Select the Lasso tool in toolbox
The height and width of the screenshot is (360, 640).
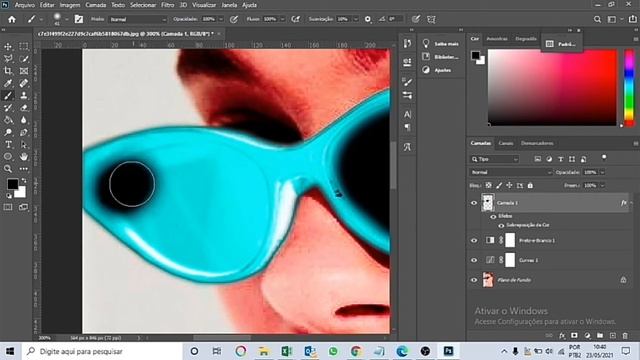click(8, 59)
